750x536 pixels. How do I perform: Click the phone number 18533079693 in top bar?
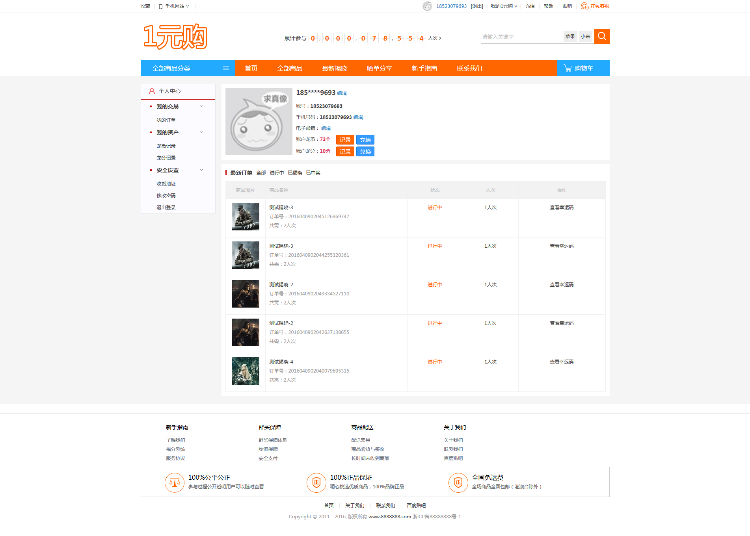coord(451,6)
